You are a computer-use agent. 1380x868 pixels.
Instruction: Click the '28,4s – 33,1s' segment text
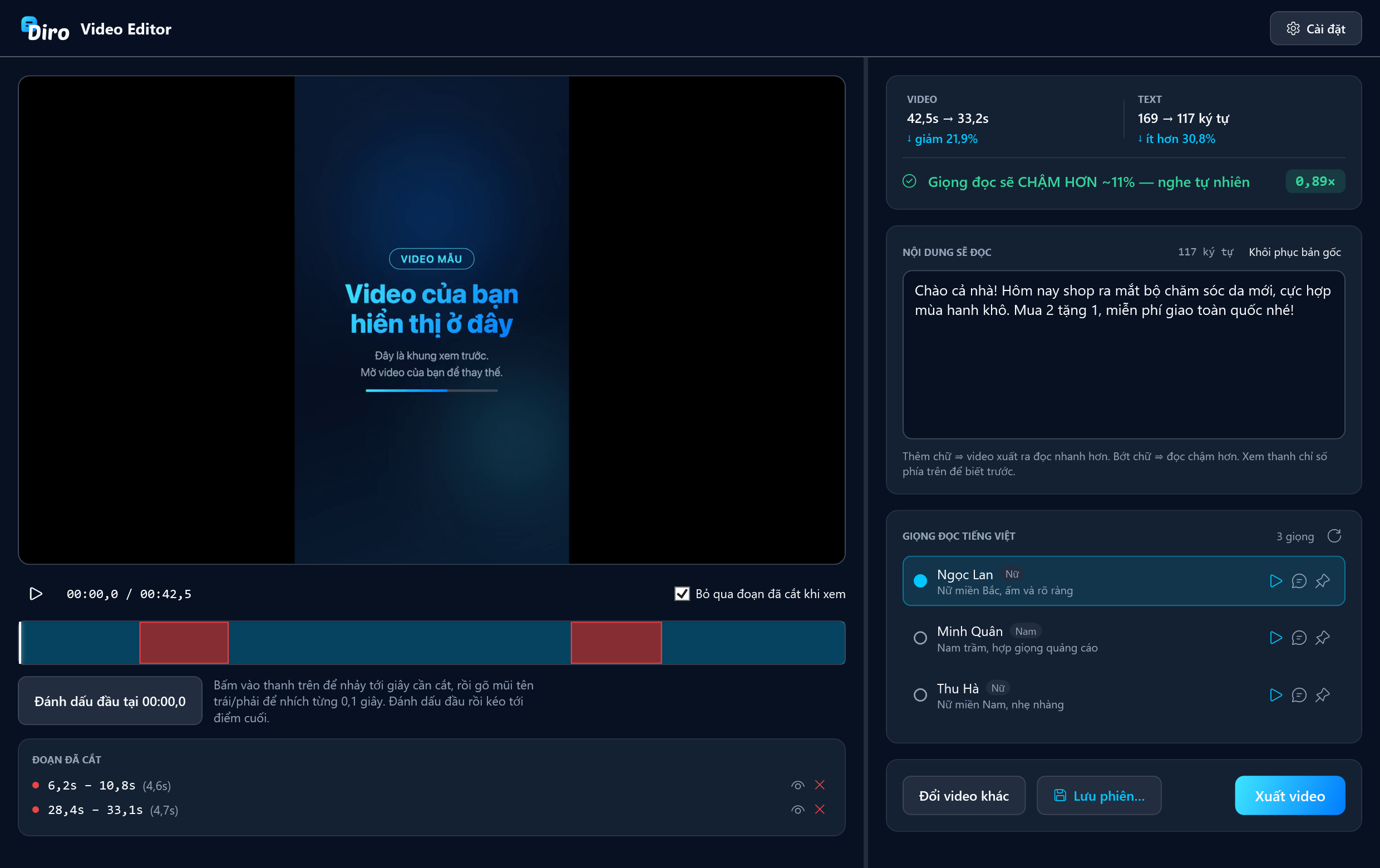click(95, 810)
